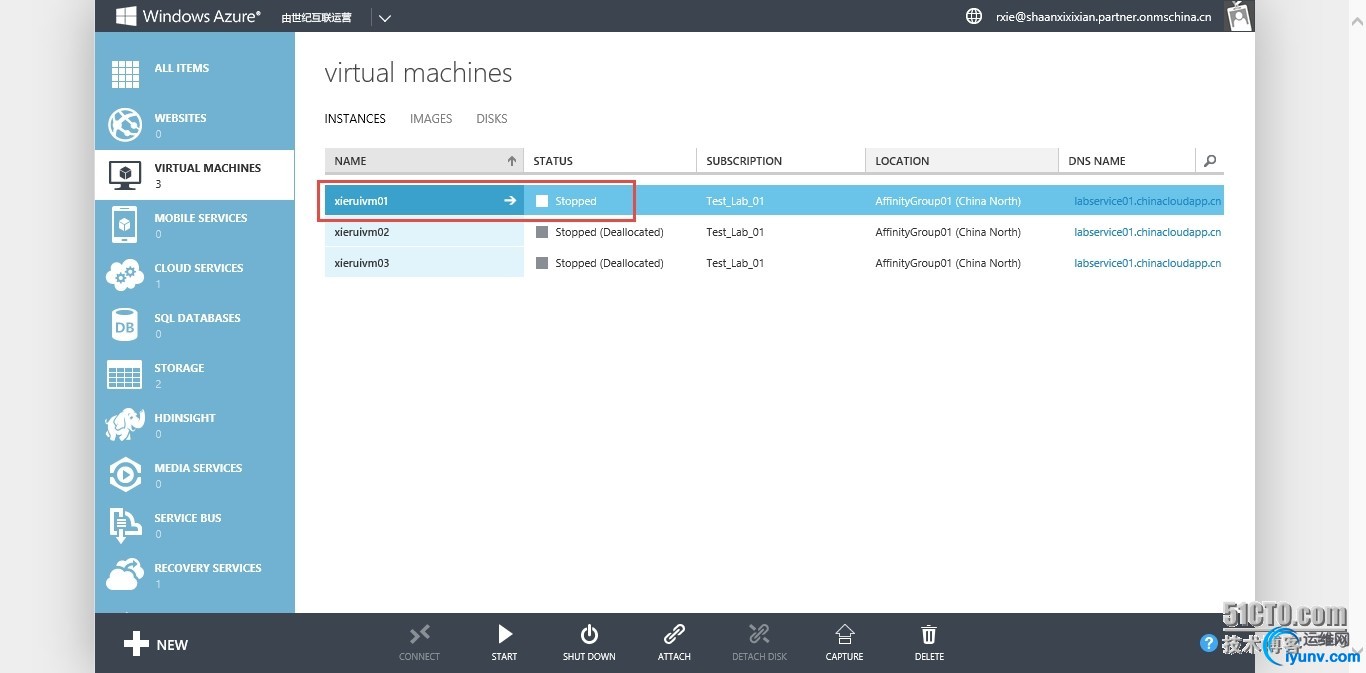Viewport: 1366px width, 673px height.
Task: Attach a disk to the VM
Action: click(674, 642)
